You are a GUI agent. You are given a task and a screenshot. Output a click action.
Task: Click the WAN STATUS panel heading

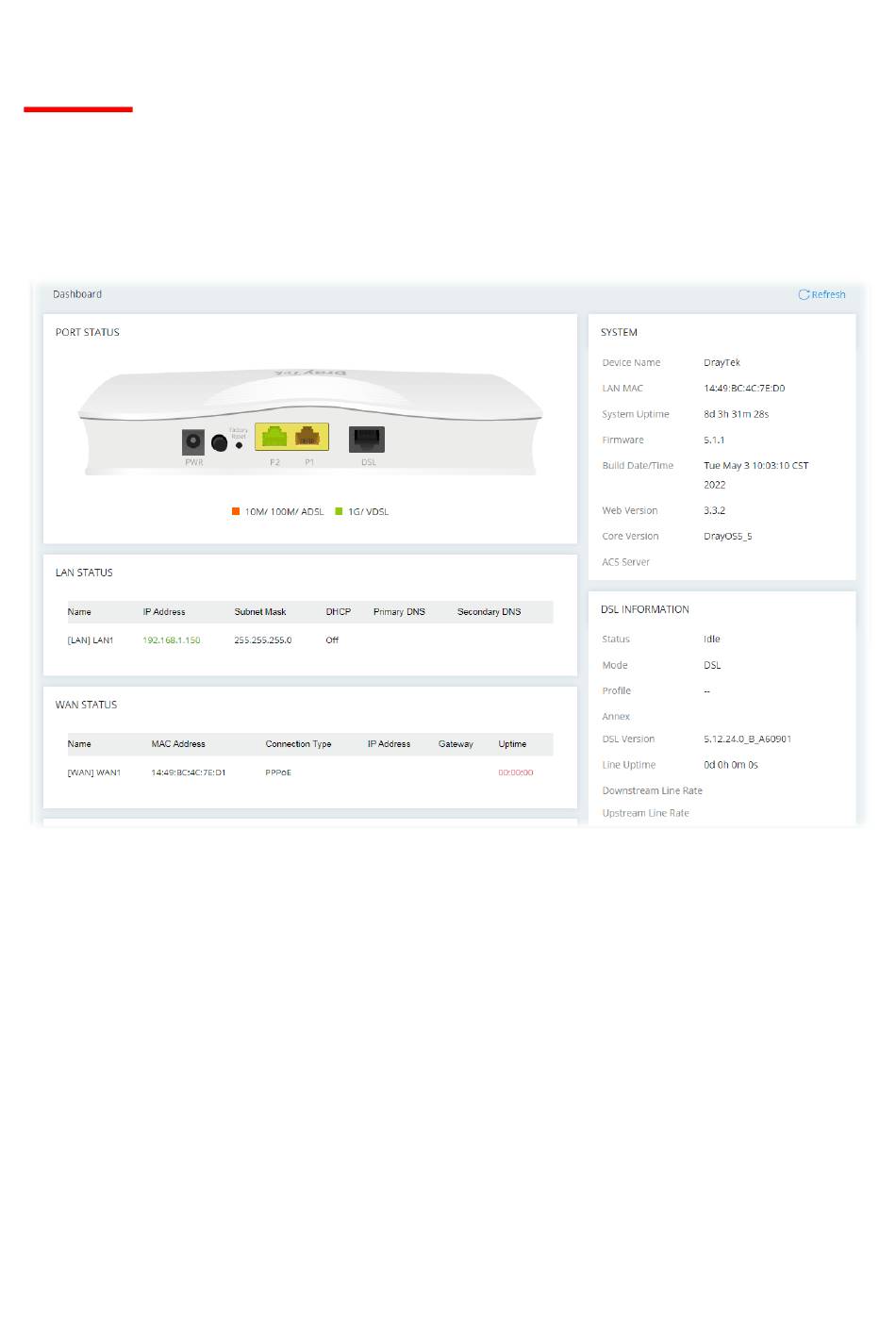(86, 705)
